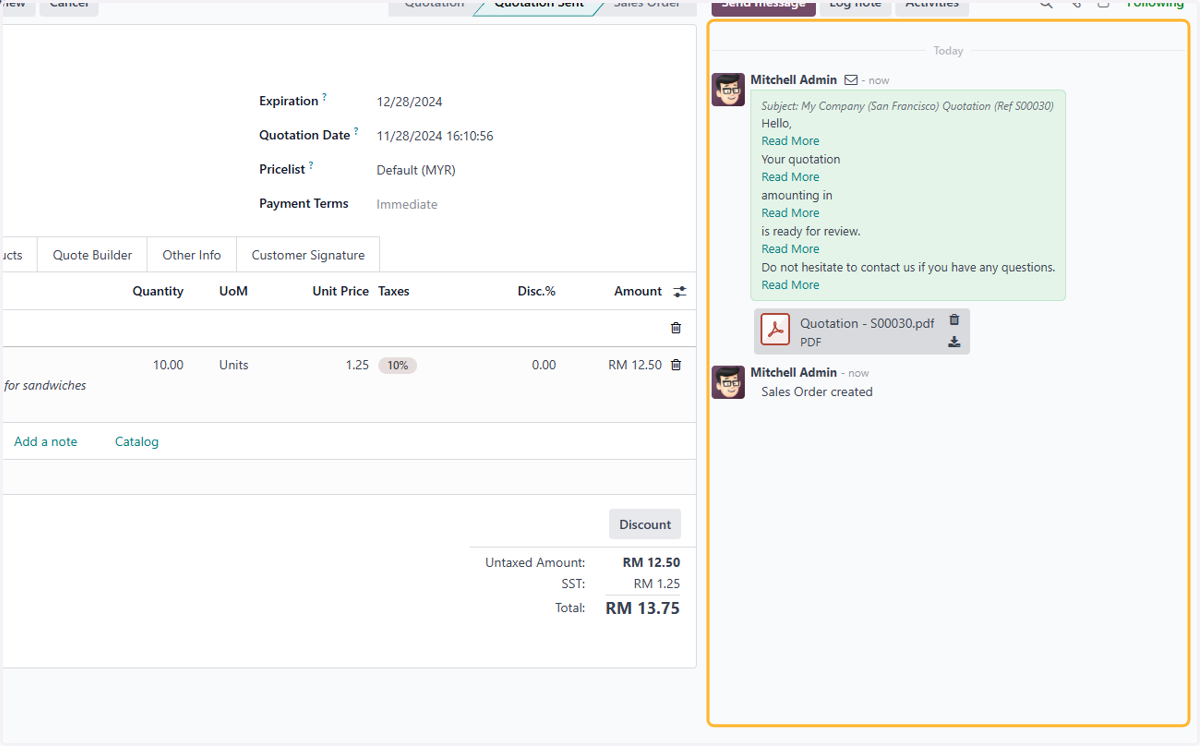This screenshot has width=1200, height=746.
Task: Open the Quotation - S00030.pdf file name
Action: 867,323
